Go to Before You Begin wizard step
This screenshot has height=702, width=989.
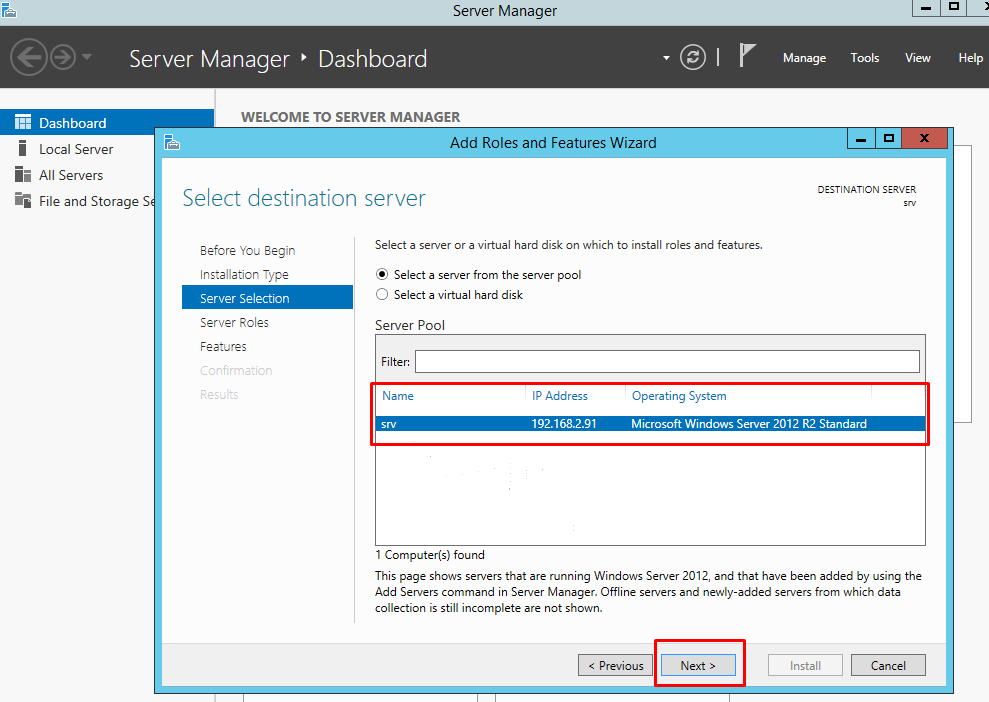click(247, 250)
